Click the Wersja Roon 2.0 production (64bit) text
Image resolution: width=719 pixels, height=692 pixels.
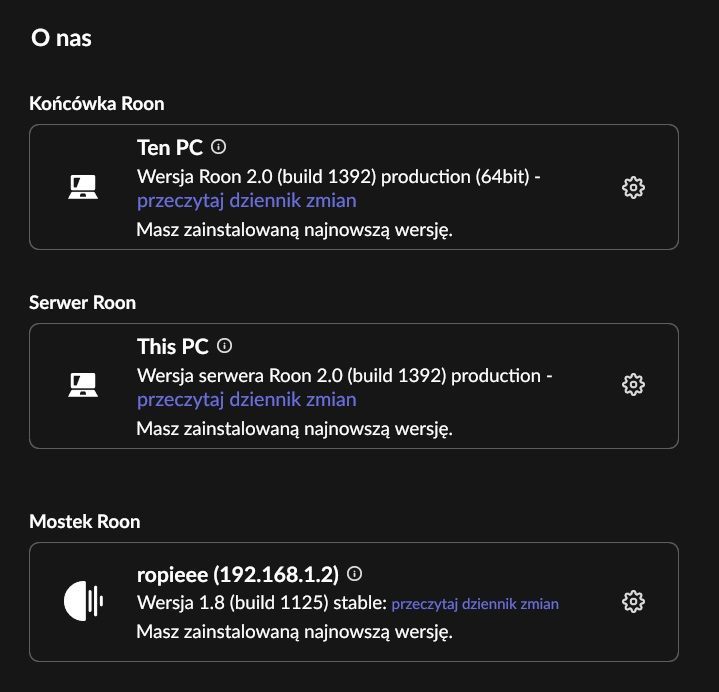tap(338, 177)
